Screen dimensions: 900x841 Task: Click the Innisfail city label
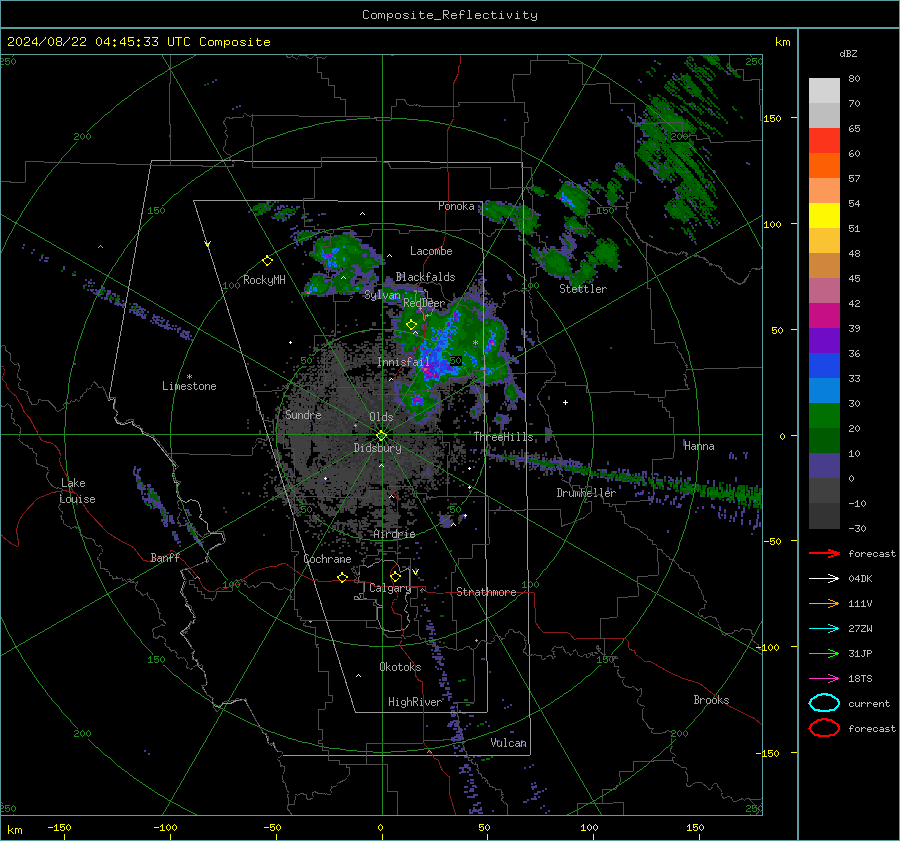(x=403, y=362)
